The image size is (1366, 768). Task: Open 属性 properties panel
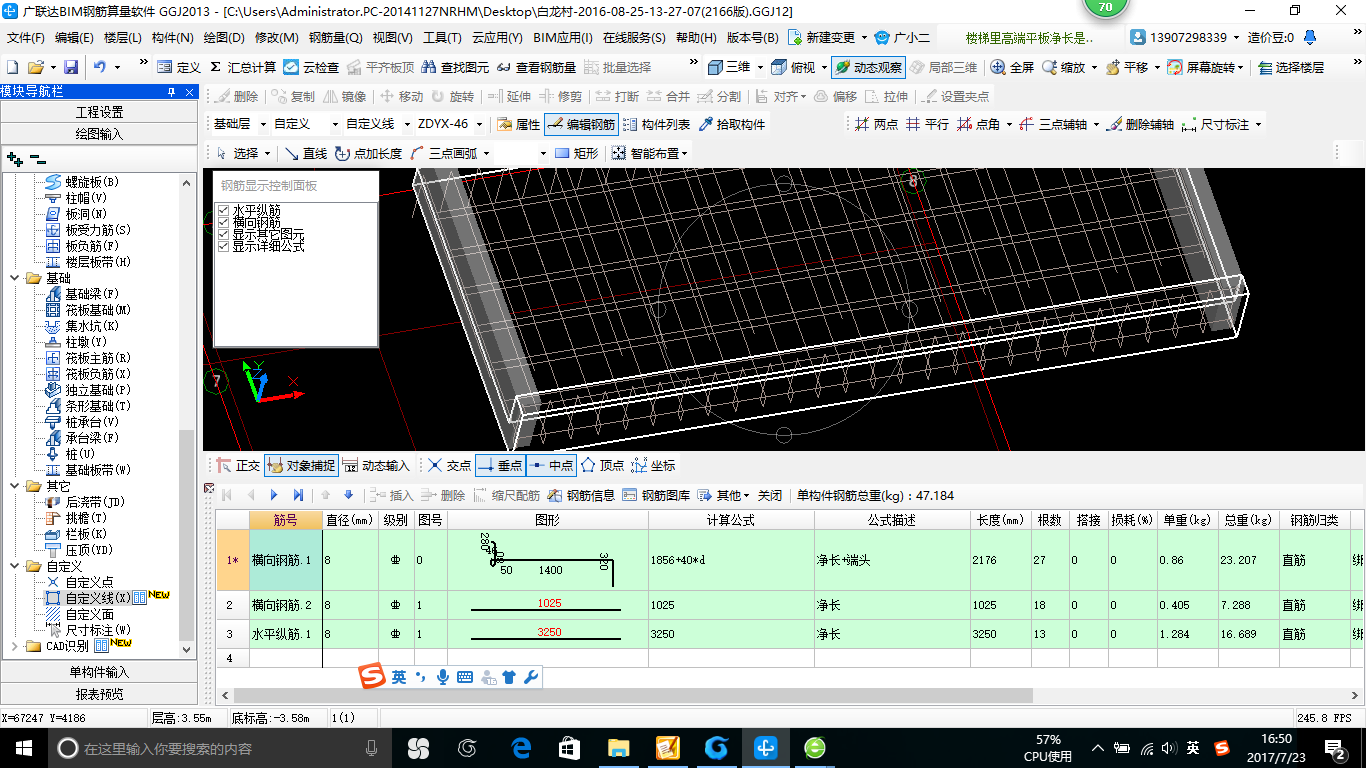pyautogui.click(x=519, y=125)
